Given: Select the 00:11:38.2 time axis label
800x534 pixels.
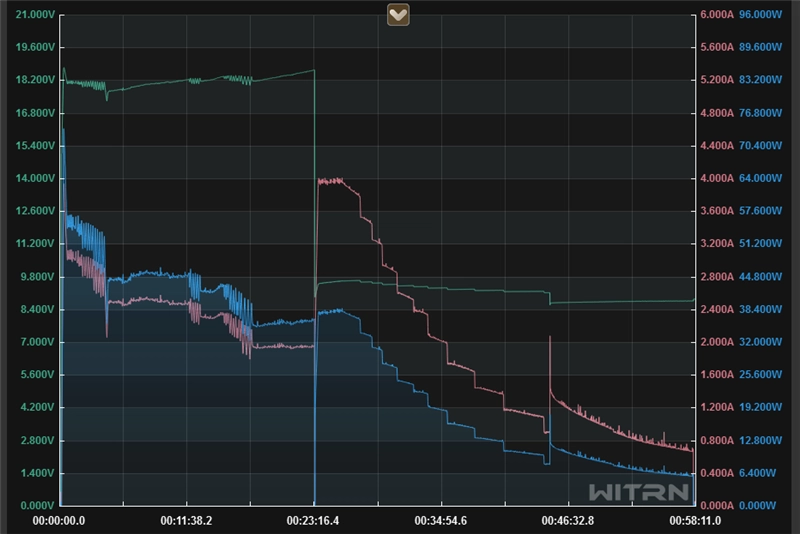Looking at the screenshot, I should (186, 521).
